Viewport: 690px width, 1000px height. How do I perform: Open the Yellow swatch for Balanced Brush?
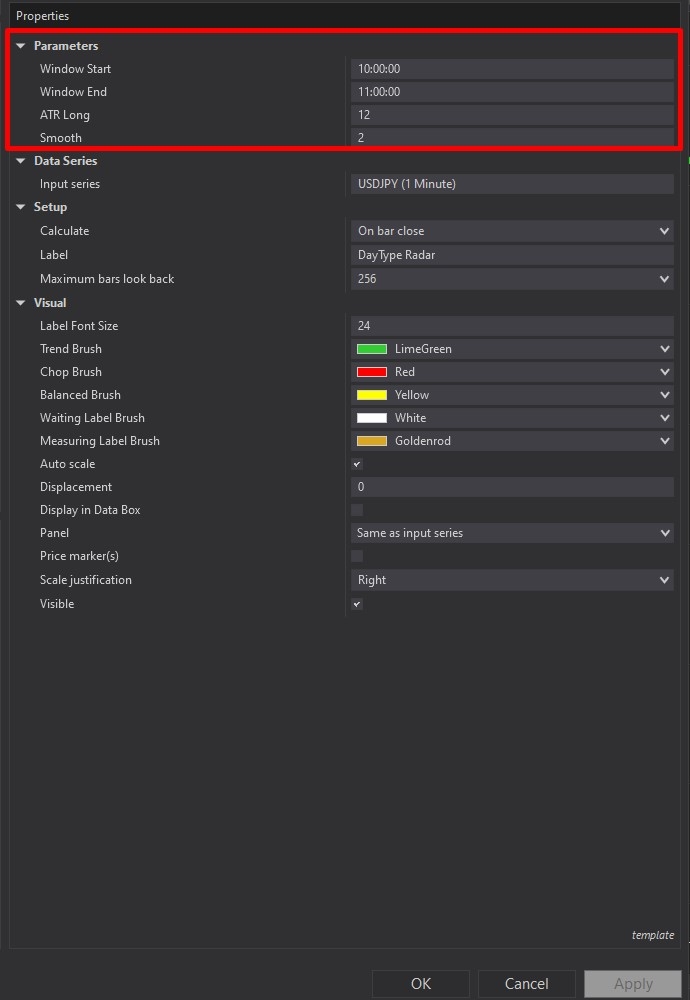pos(371,394)
